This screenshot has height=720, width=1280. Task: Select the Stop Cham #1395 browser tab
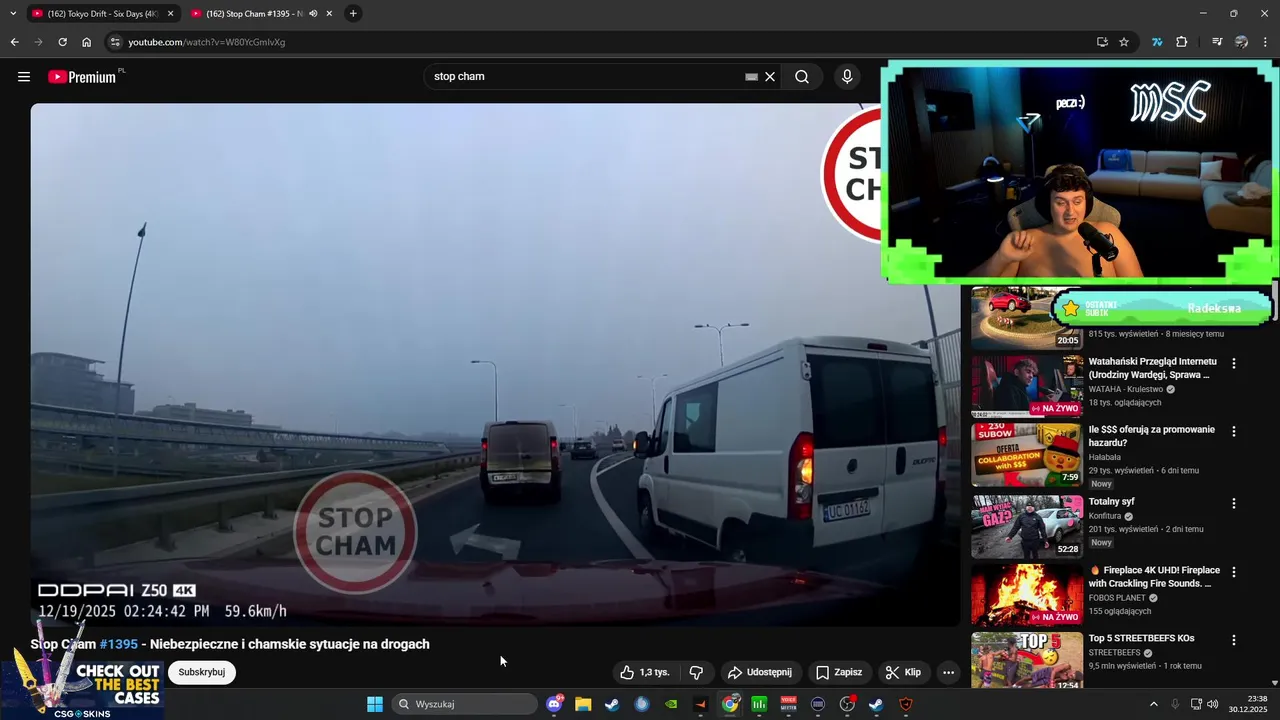(x=253, y=14)
